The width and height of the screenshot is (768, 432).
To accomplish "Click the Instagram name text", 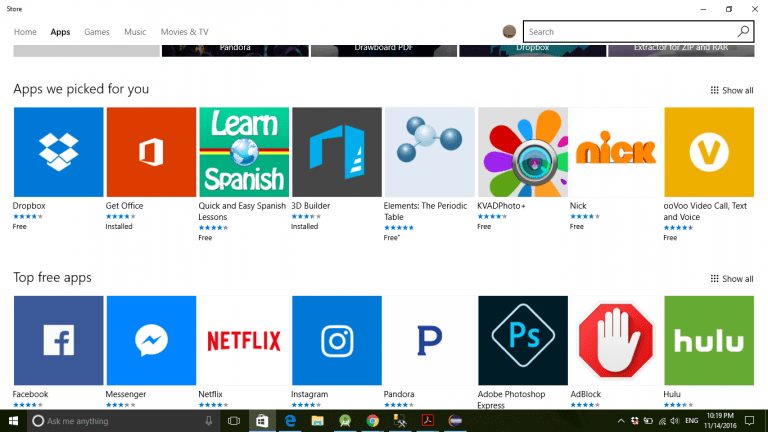I will point(310,394).
